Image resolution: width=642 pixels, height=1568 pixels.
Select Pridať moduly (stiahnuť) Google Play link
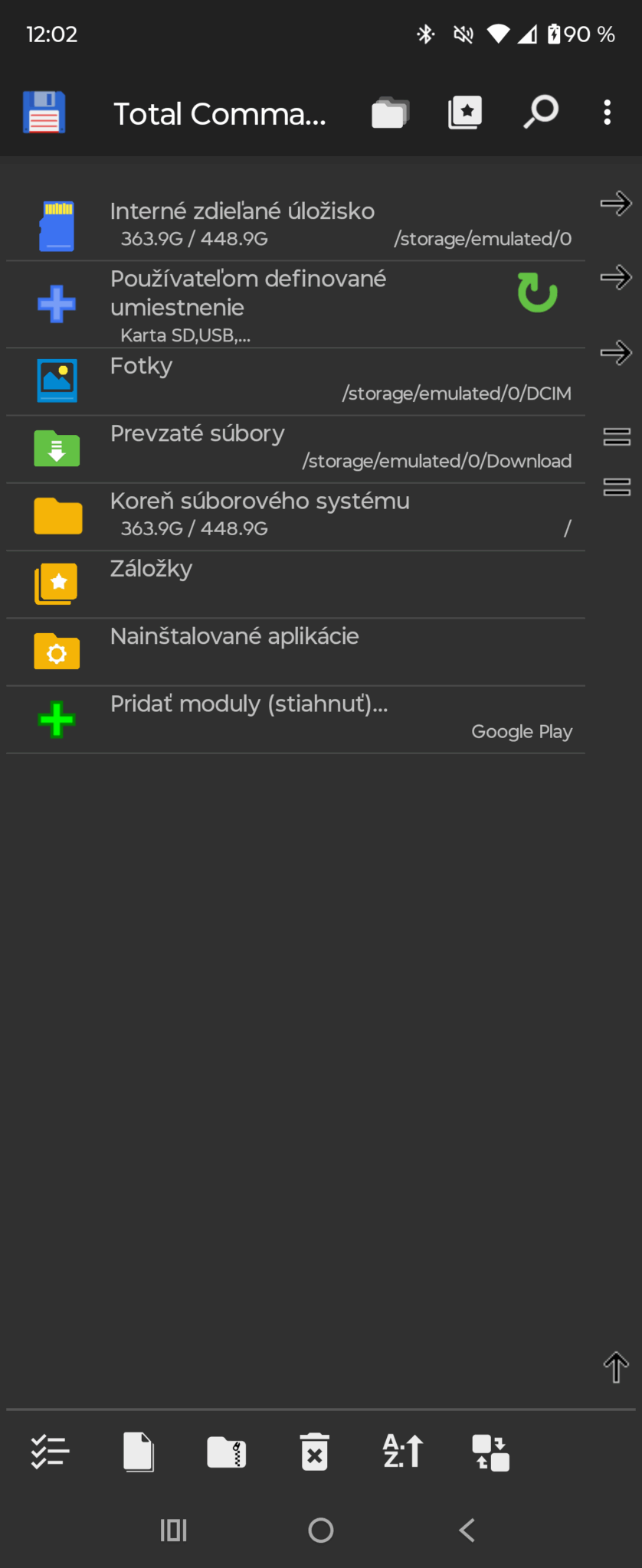(296, 720)
